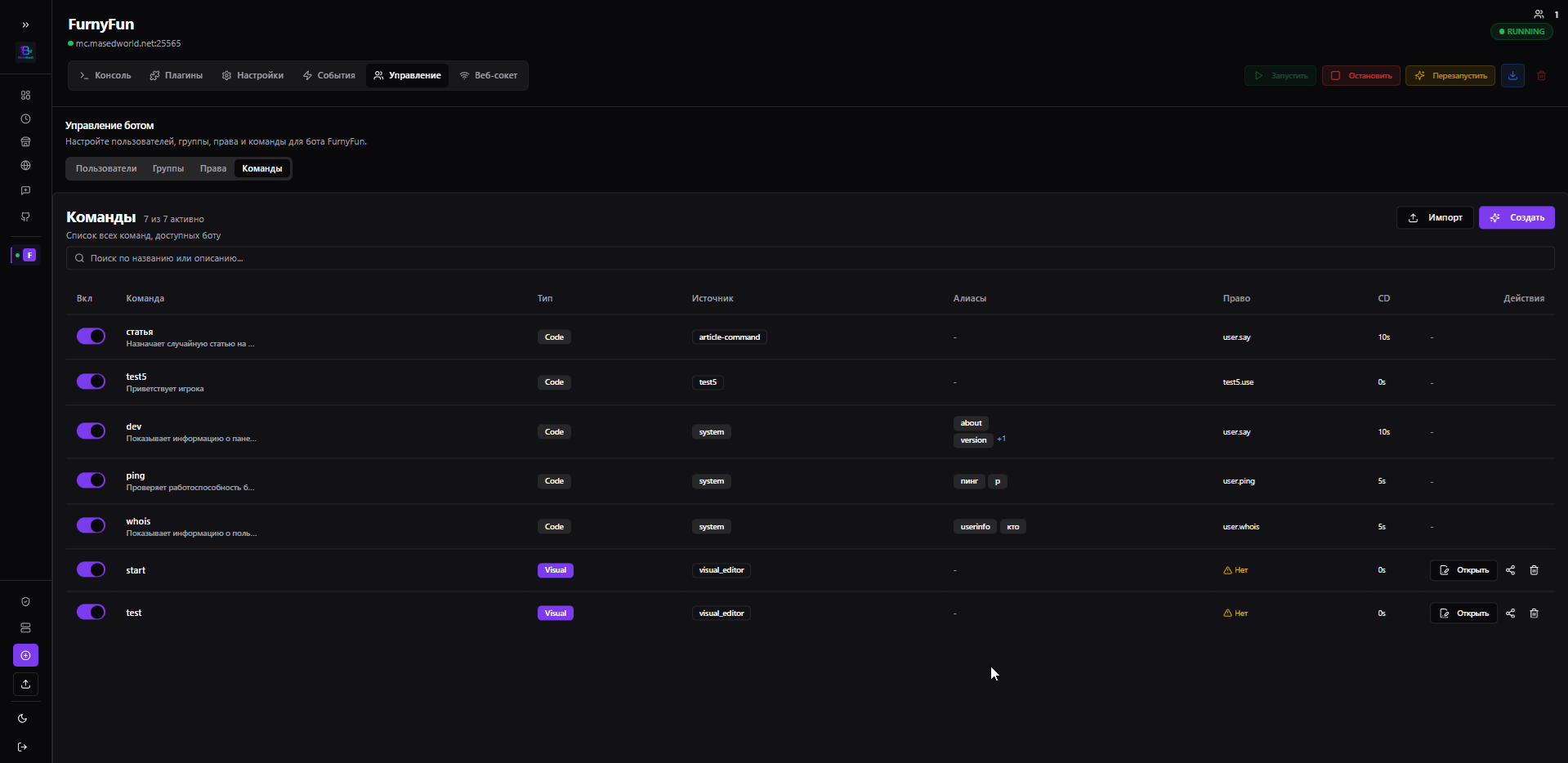Disable the whois command toggle
This screenshot has width=1568, height=763.
click(91, 525)
